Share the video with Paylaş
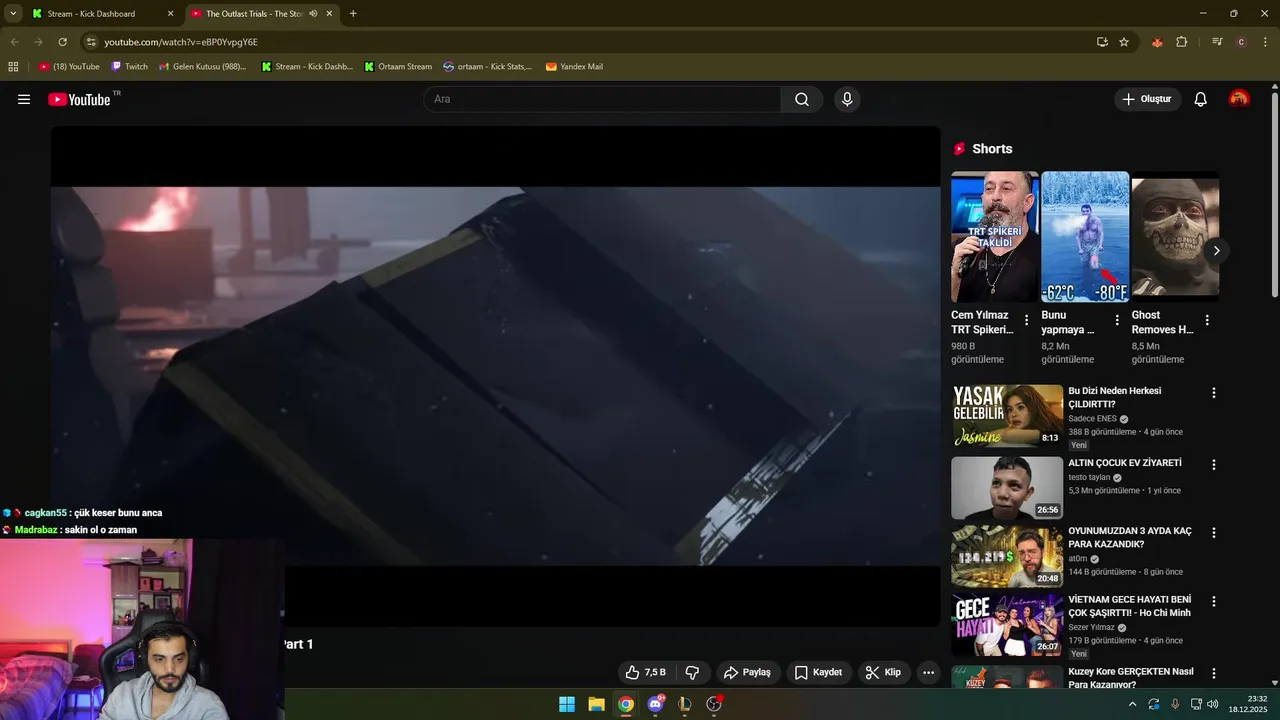 [747, 672]
